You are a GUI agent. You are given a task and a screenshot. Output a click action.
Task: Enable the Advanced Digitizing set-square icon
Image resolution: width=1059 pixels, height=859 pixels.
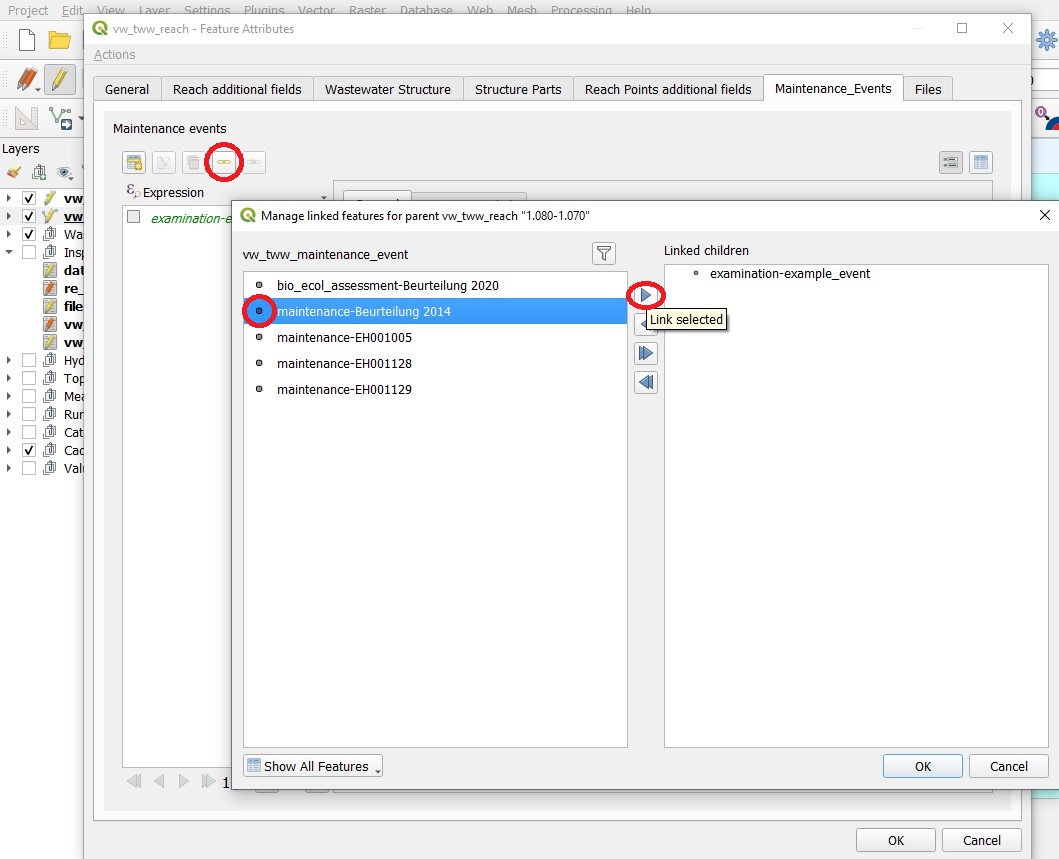point(27,118)
